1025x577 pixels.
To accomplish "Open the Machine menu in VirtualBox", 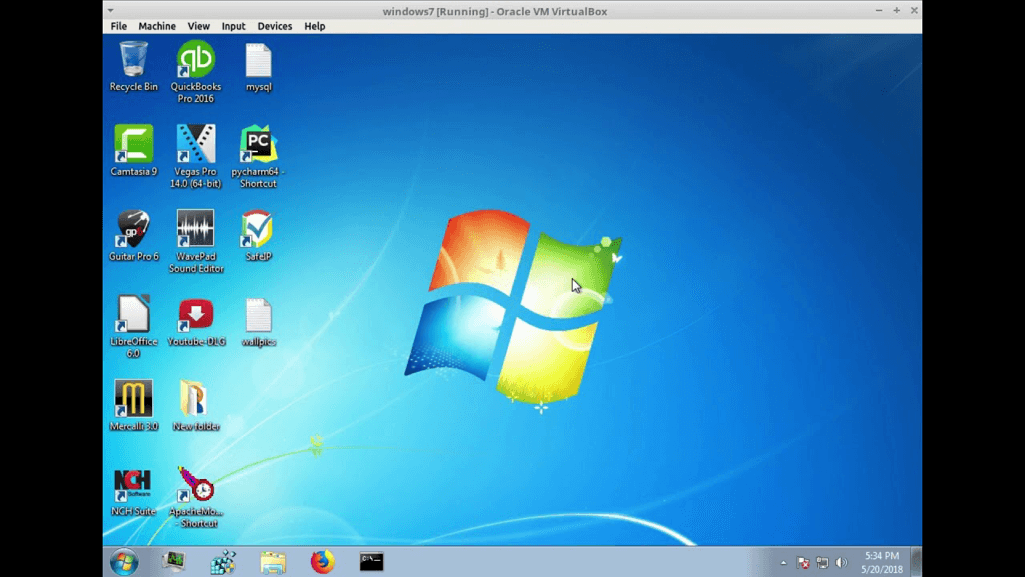I will pos(157,26).
